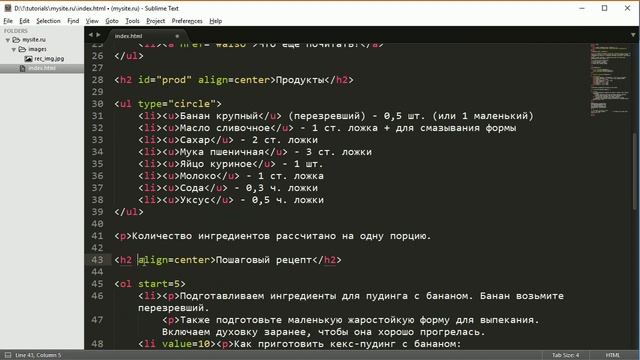This screenshot has width=640, height=360.
Task: Click the mysite.ru folder icon
Action: 16,40
